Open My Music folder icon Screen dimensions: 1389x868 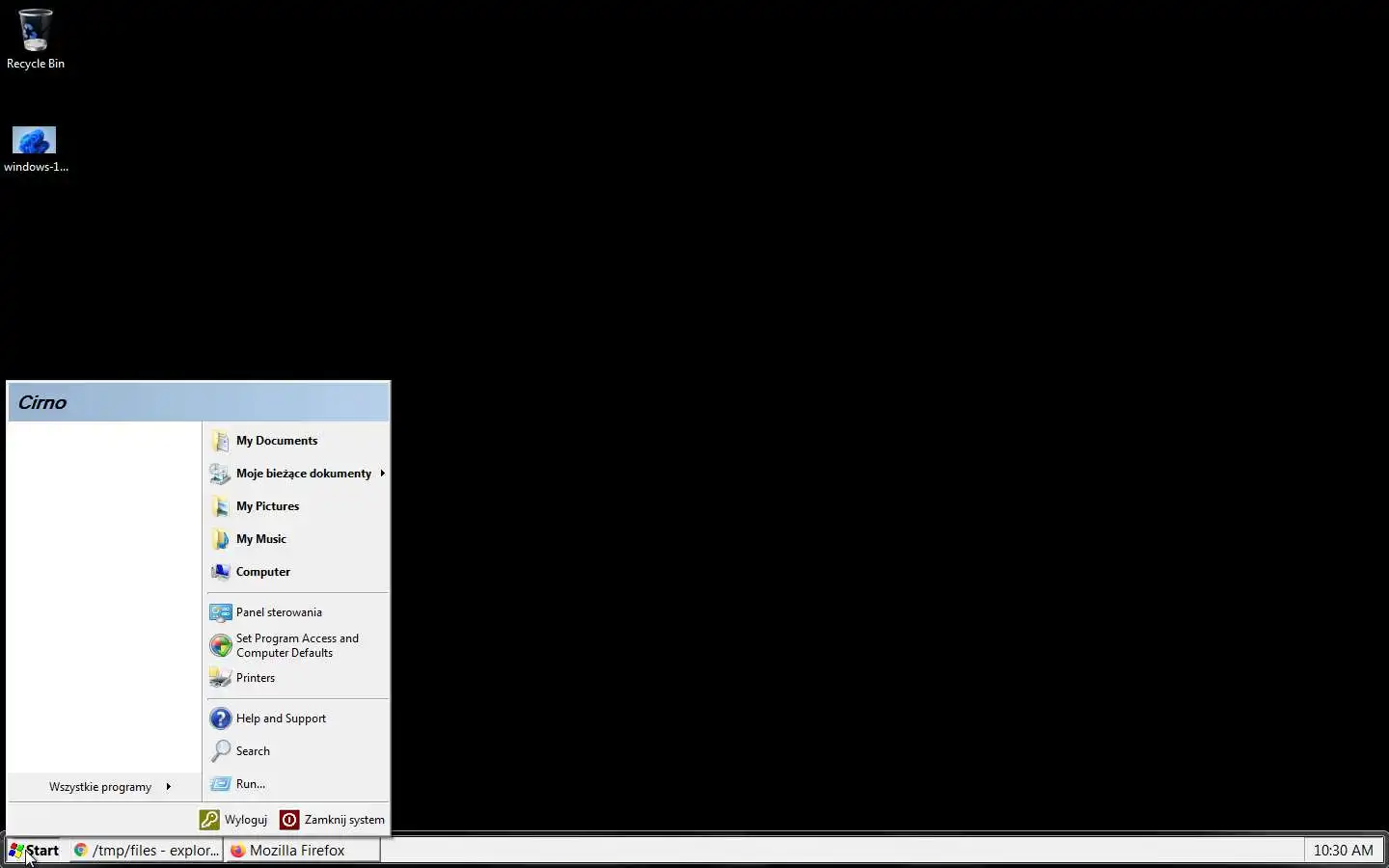point(220,539)
